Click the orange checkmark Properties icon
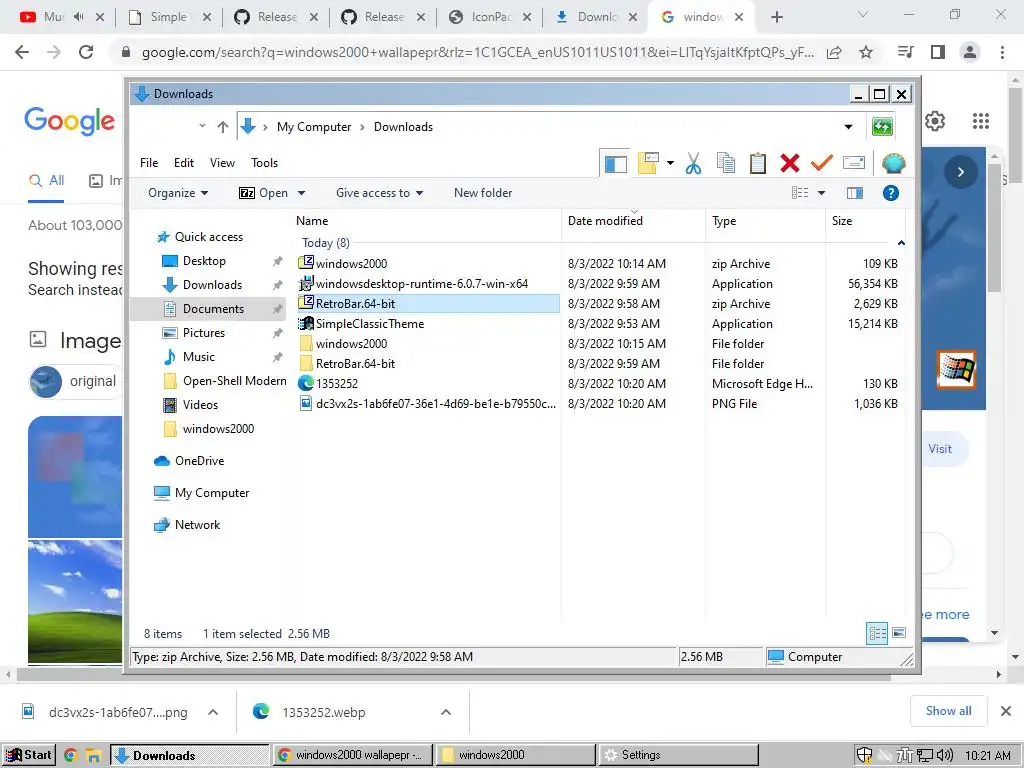 (x=822, y=163)
